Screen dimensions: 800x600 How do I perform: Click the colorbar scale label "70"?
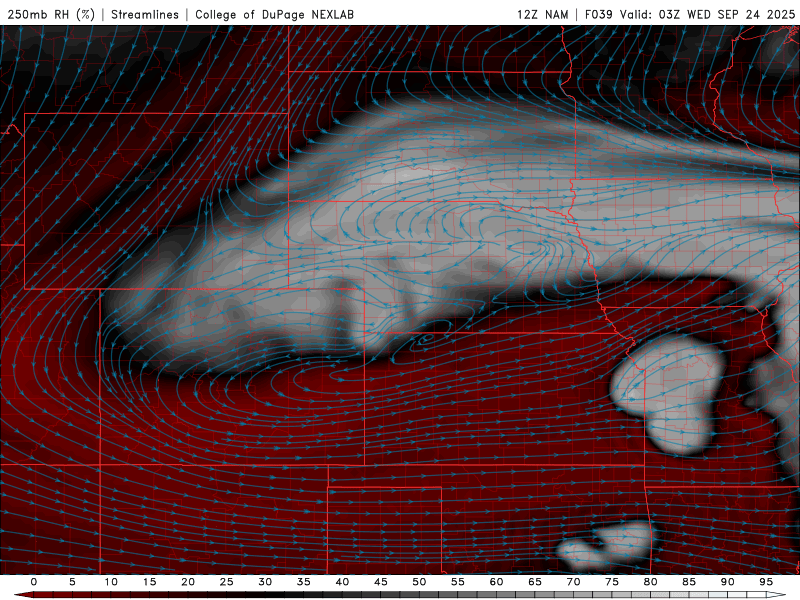tap(573, 582)
